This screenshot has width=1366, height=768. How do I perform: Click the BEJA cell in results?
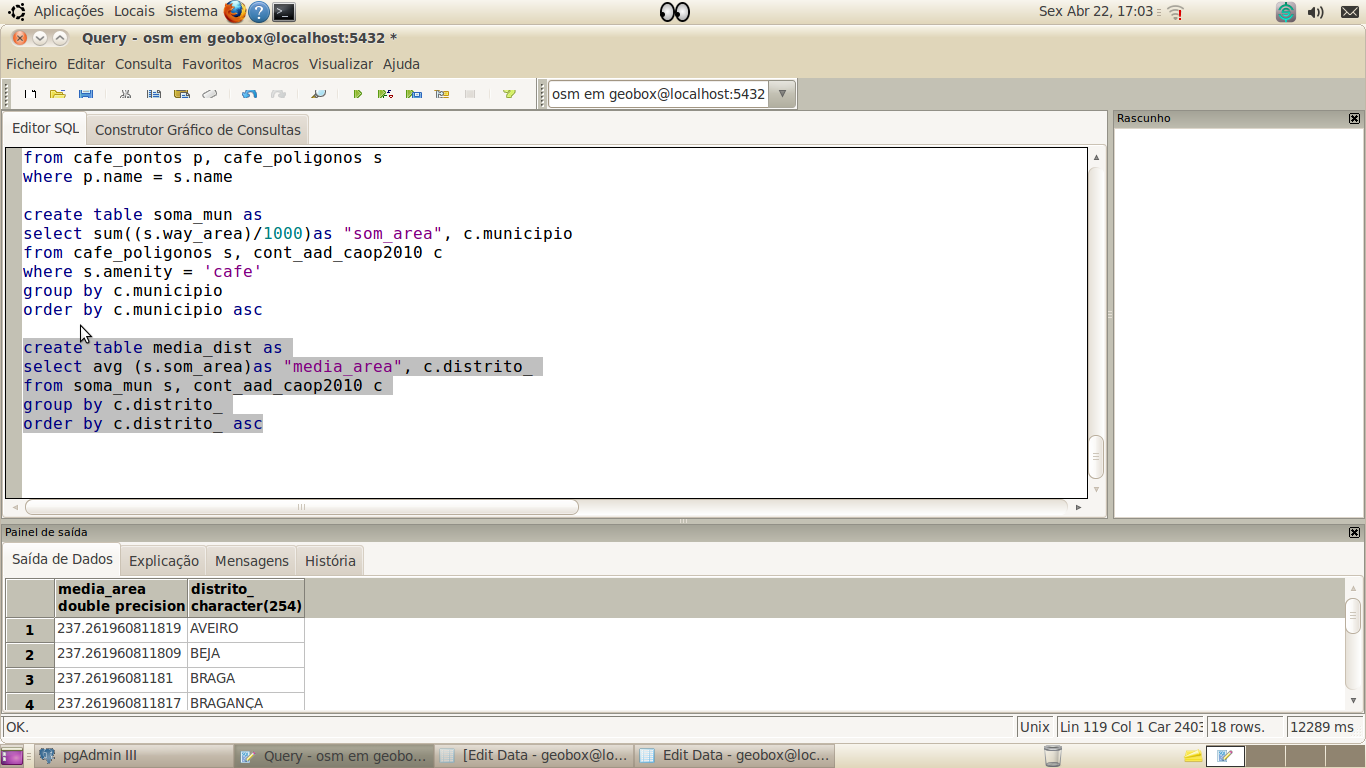click(x=246, y=654)
